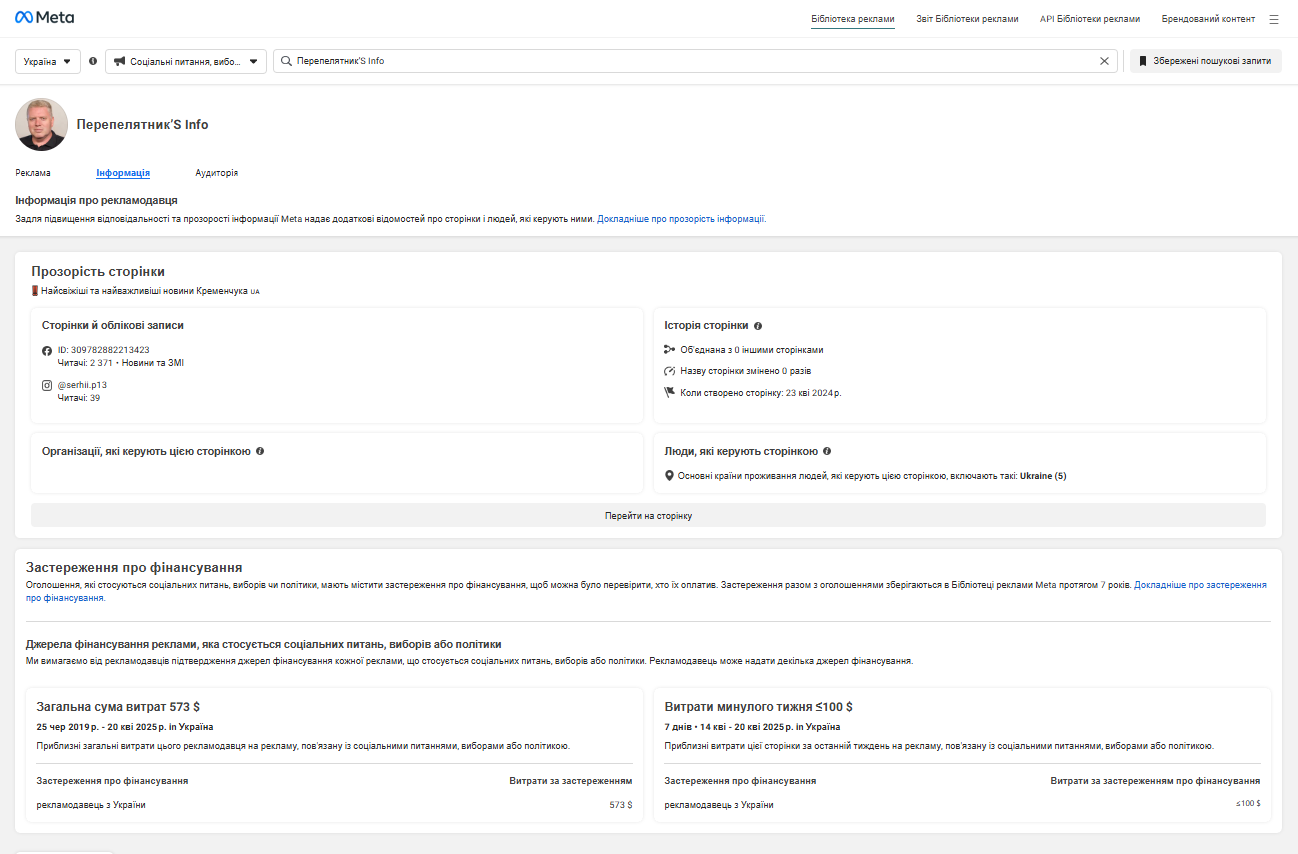Open the hamburger menu icon
1298x854 pixels.
[1273, 19]
